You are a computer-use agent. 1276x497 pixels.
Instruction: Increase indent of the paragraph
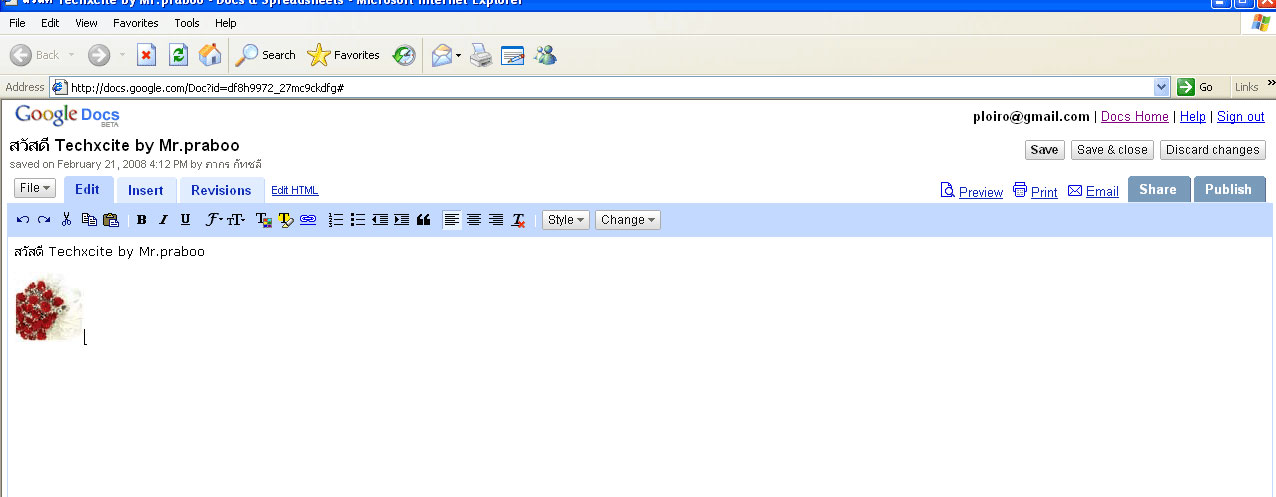[402, 220]
